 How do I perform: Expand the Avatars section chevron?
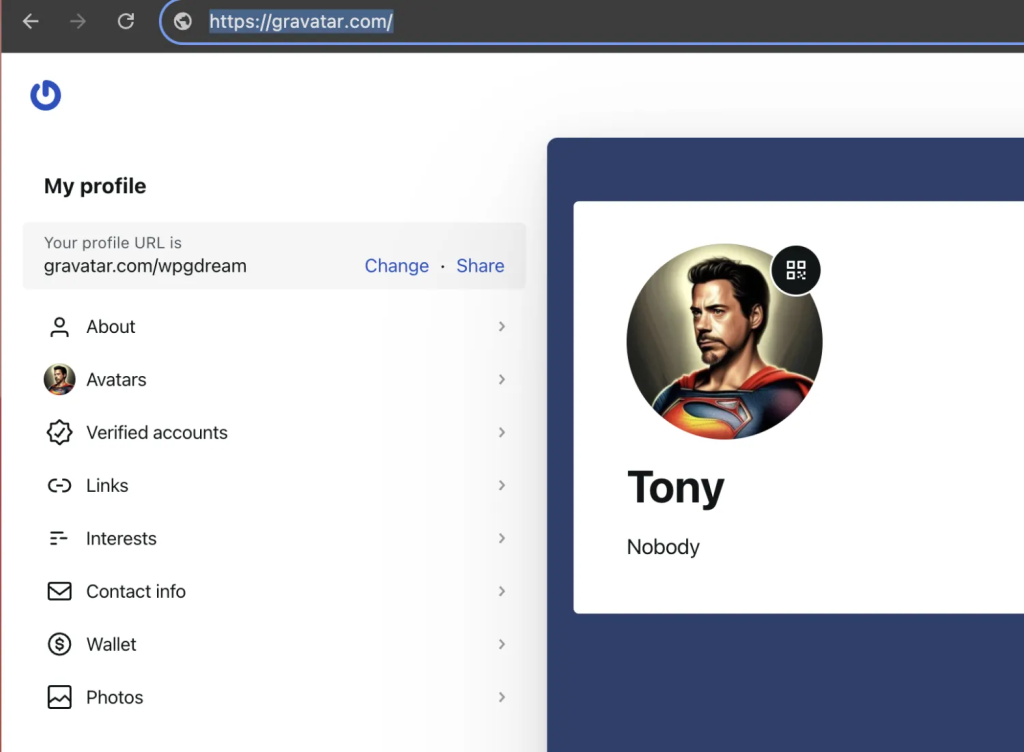[x=502, y=379]
